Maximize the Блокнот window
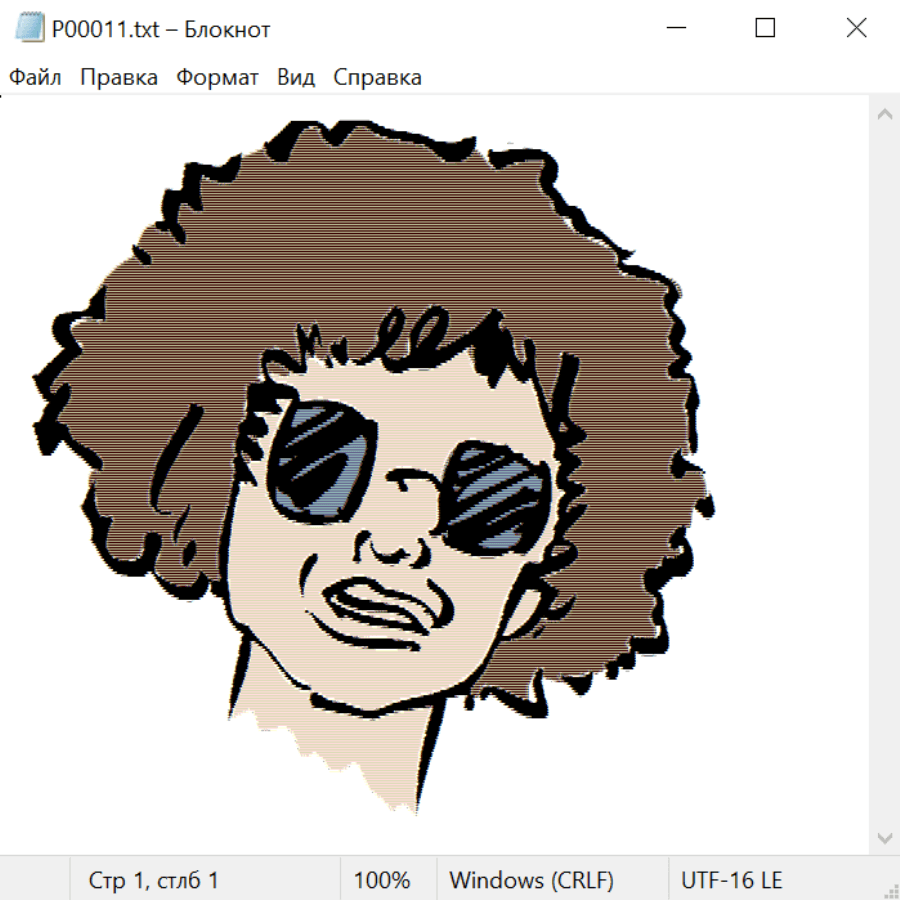This screenshot has height=900, width=900. click(765, 29)
